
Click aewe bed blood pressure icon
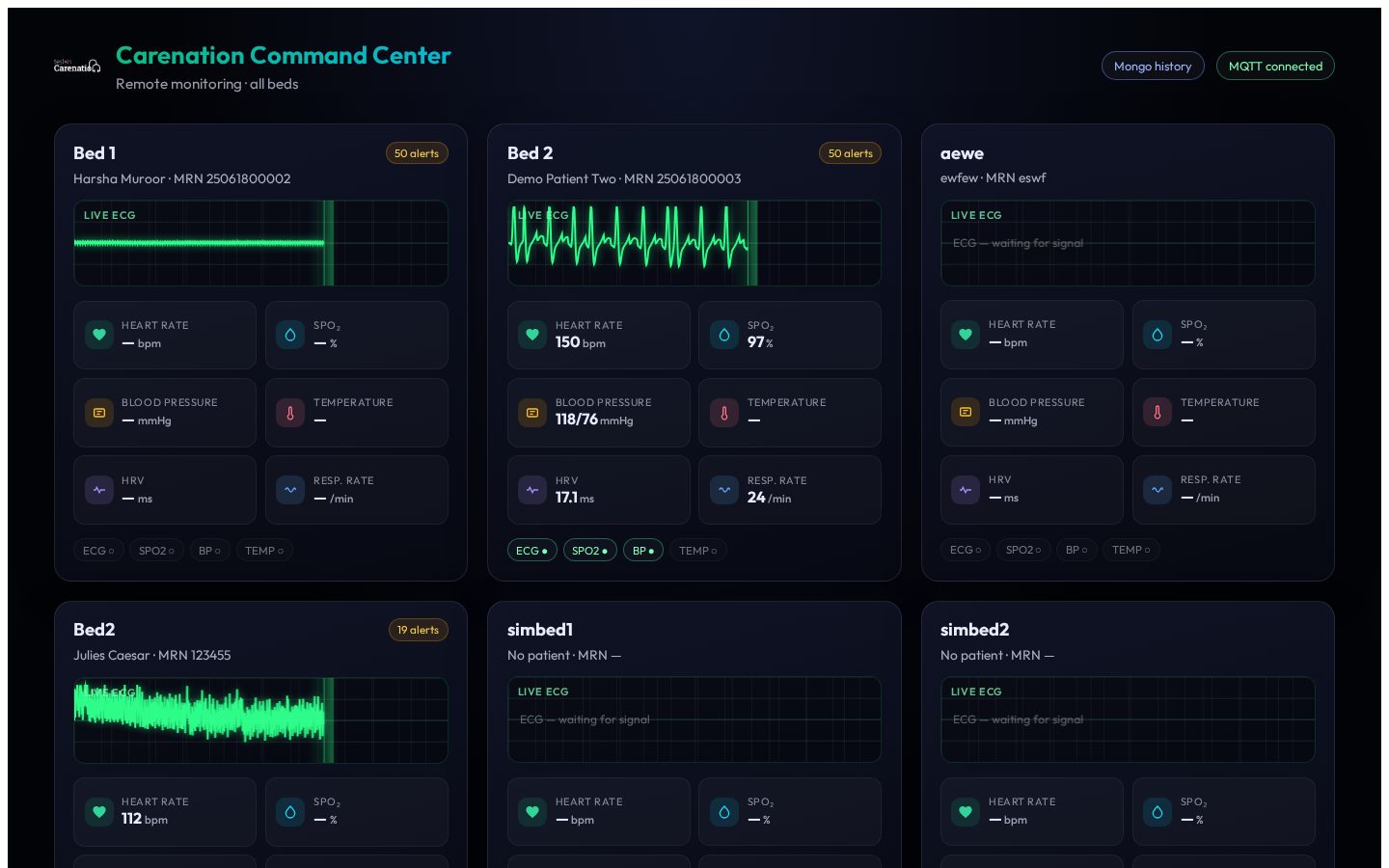point(966,412)
